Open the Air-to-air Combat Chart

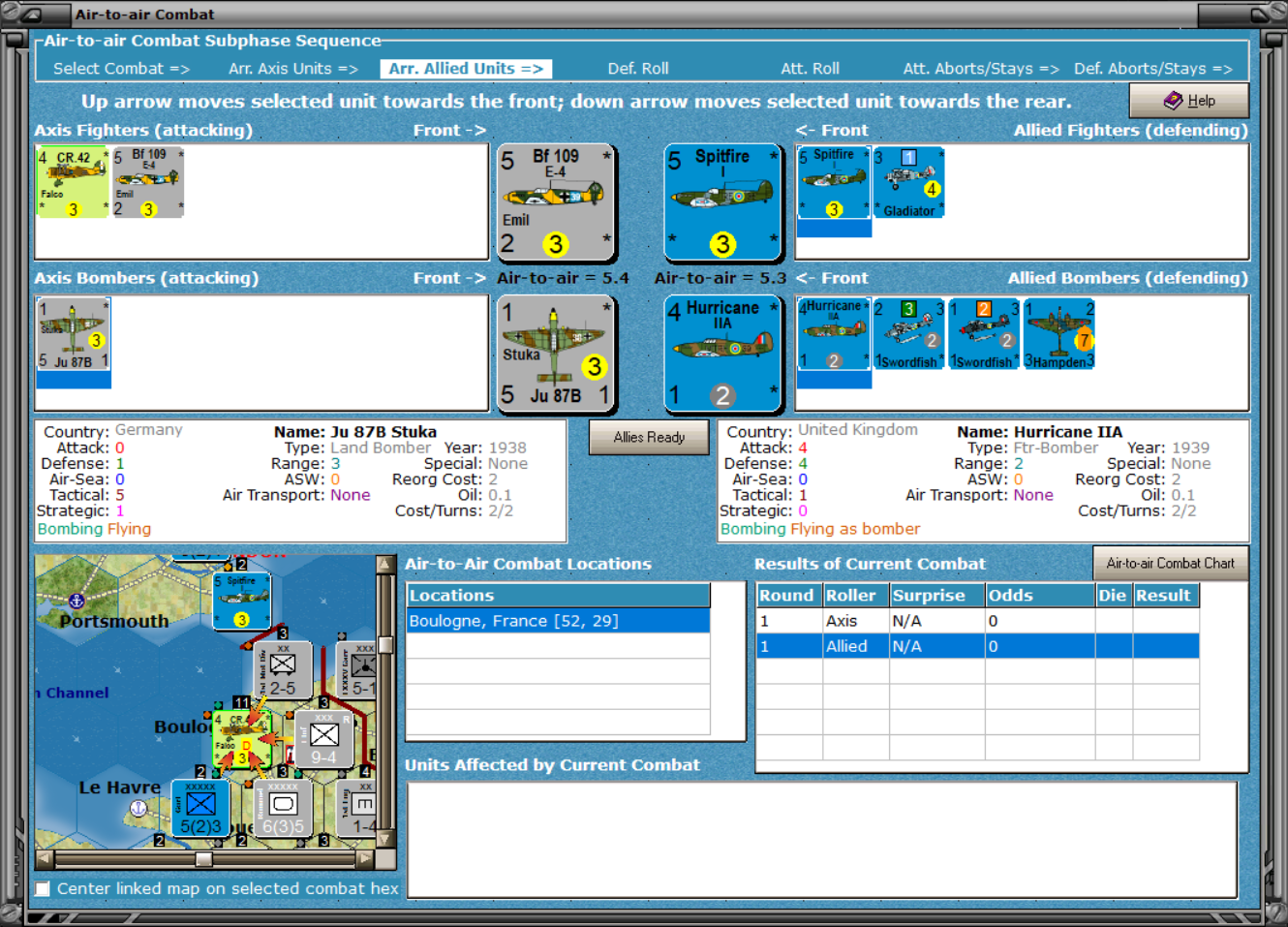tap(1170, 563)
